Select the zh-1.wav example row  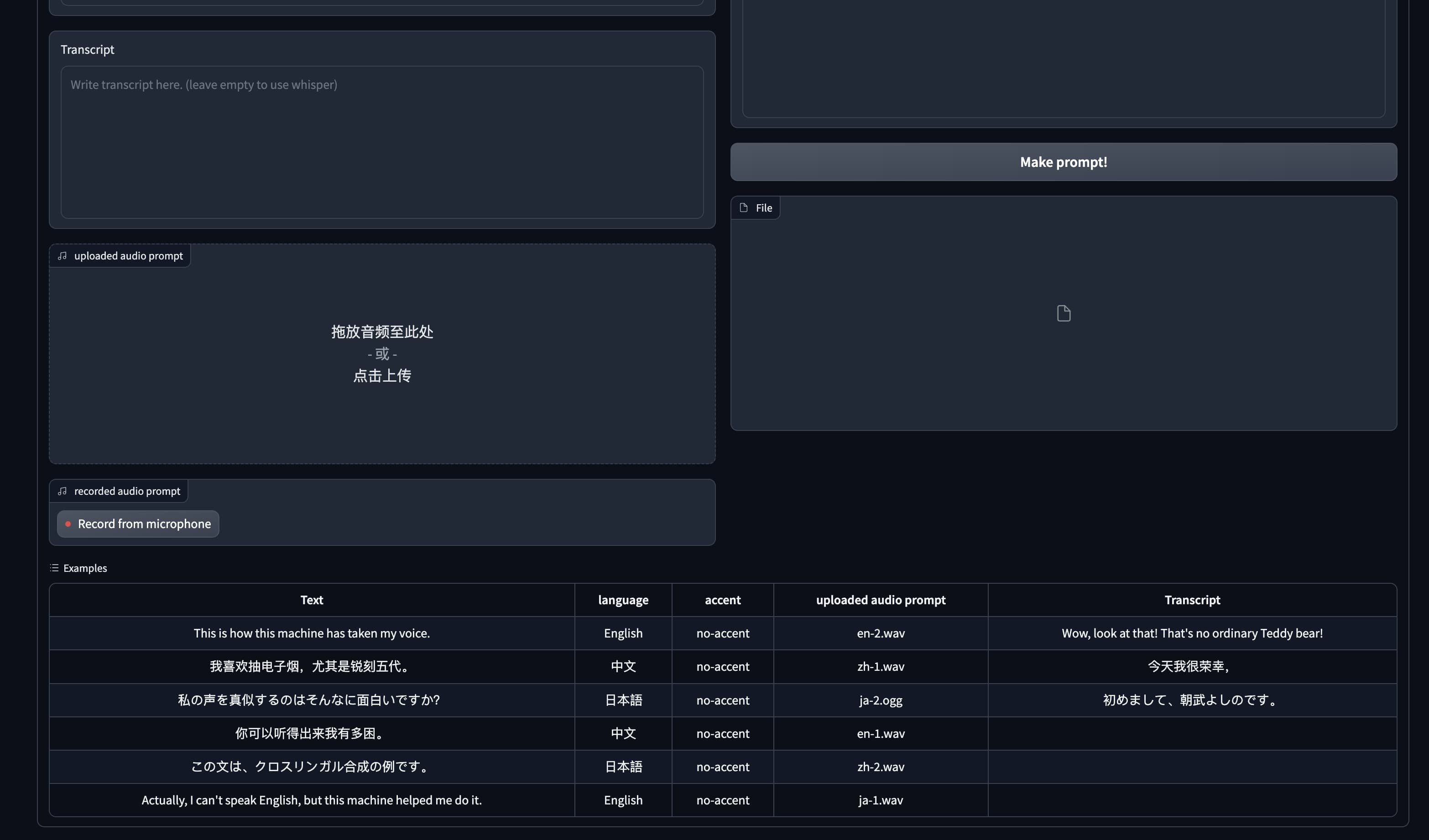pos(880,667)
